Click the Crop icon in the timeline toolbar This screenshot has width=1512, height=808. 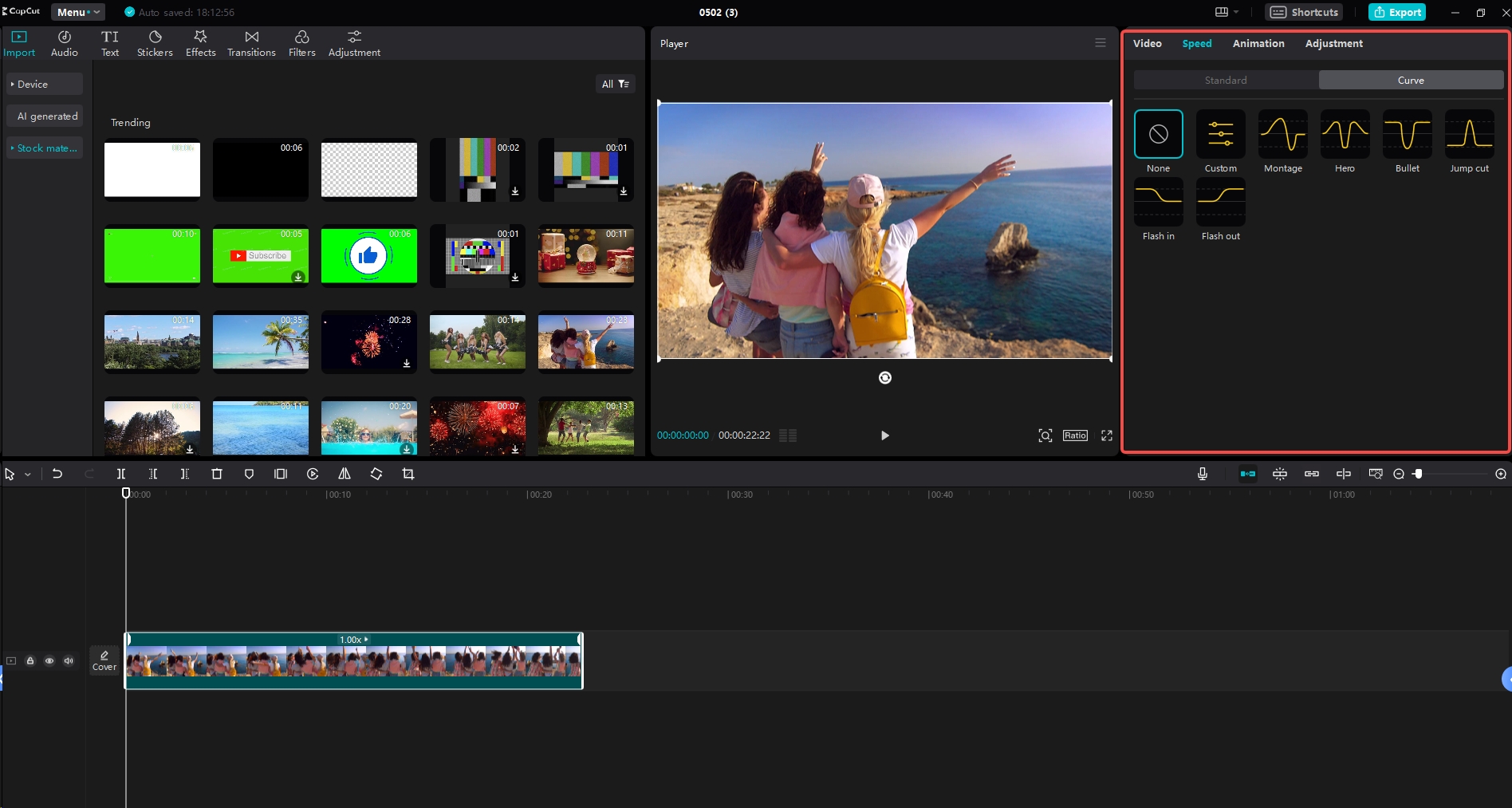click(x=408, y=473)
